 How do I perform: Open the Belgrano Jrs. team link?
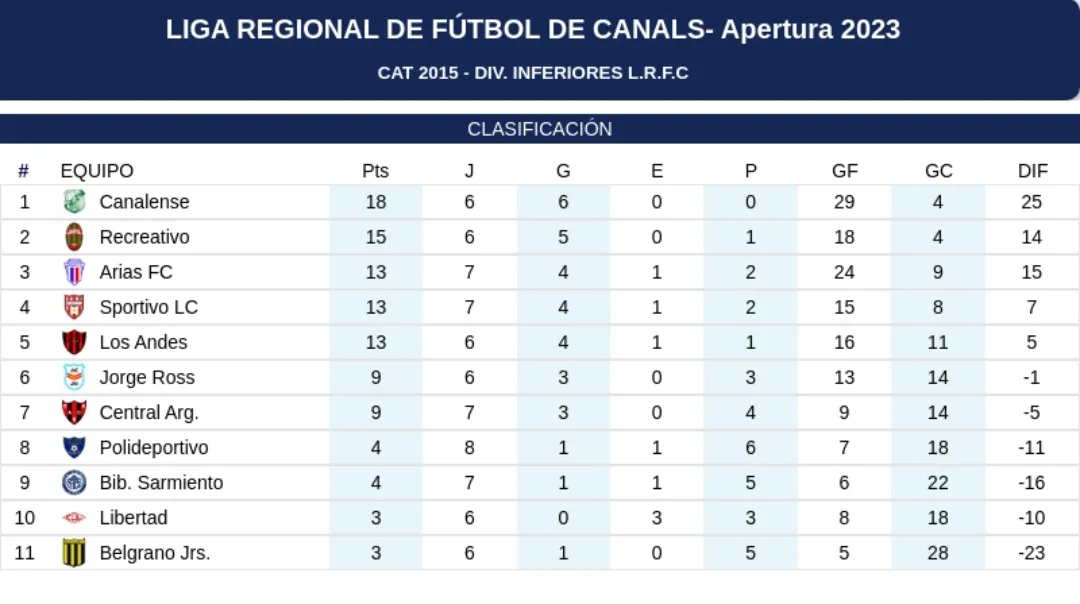pos(154,553)
